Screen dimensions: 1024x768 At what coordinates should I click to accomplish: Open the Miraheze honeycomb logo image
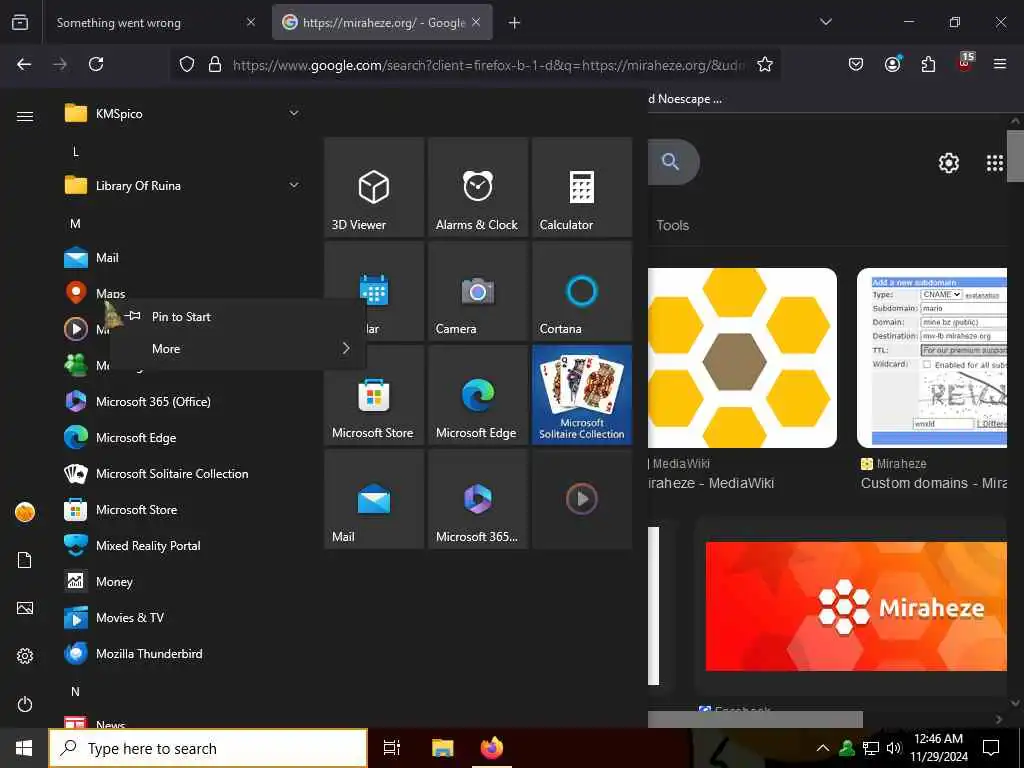[x=742, y=358]
